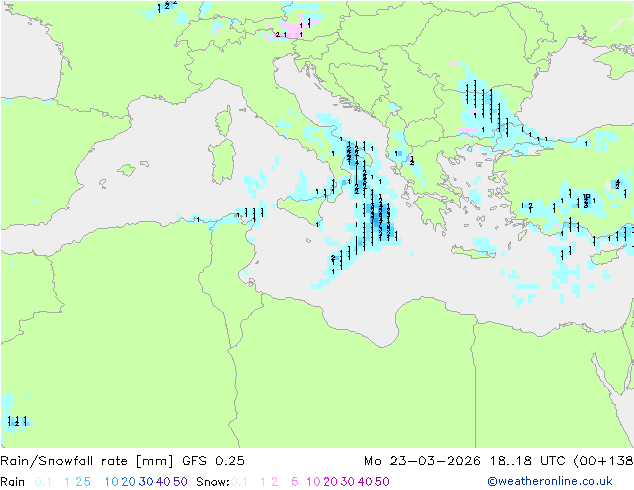This screenshot has height=490, width=634.
Task: Select the rain legend value 10
Action: coord(112,482)
